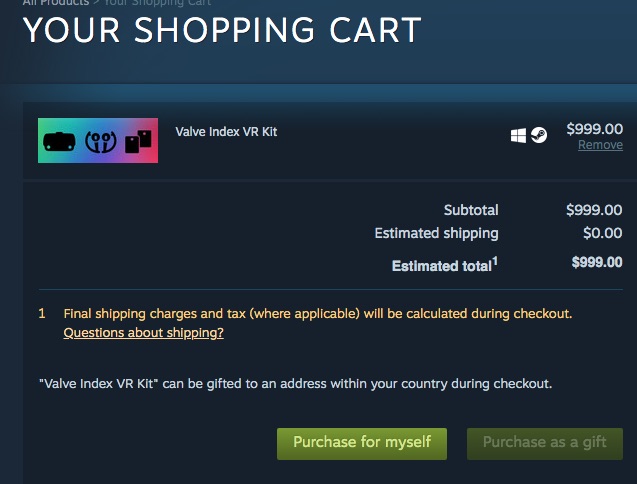
Task: Click the final shipping charges notice text
Action: point(317,314)
